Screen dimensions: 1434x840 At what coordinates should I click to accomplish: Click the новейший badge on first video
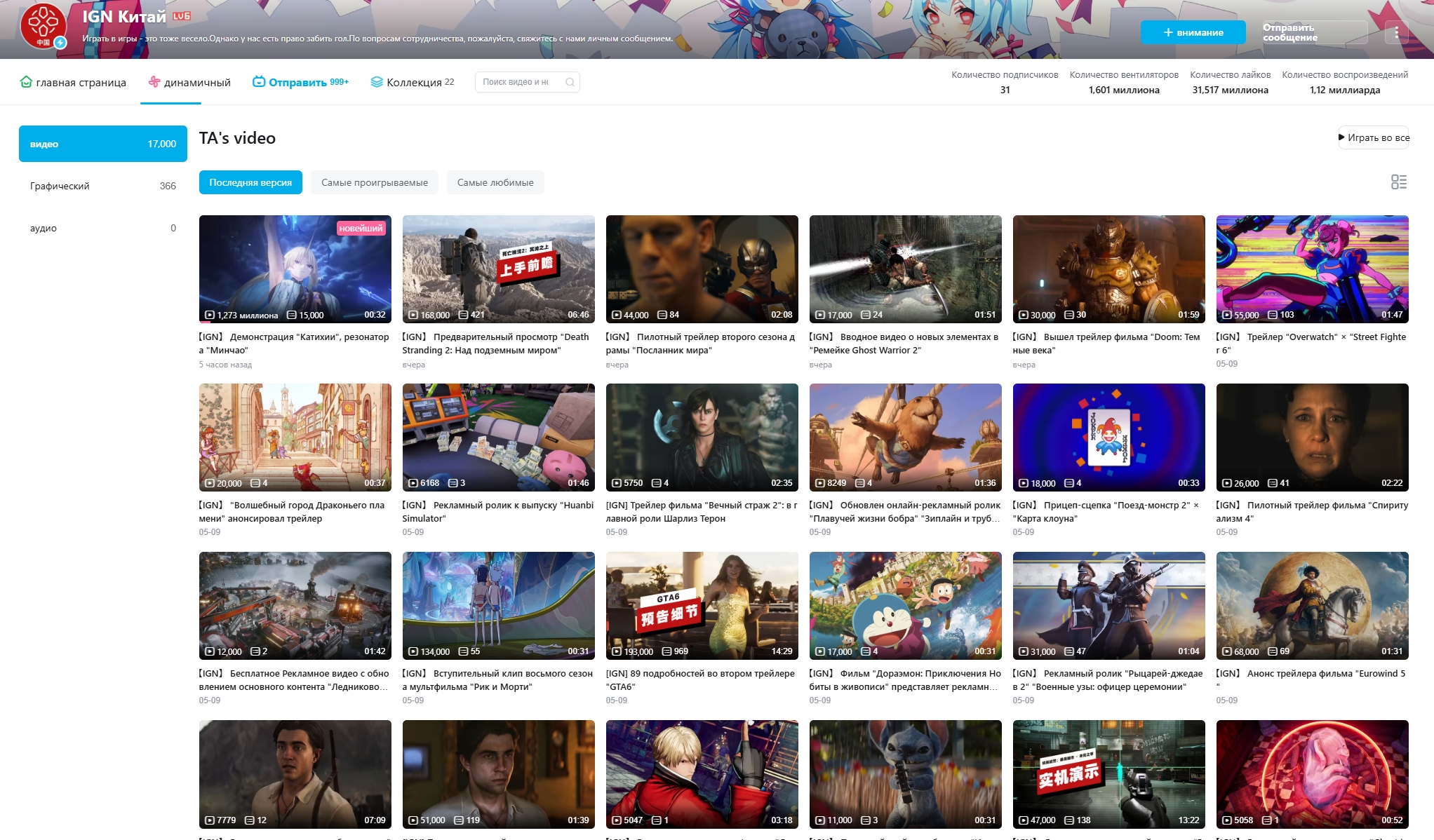coord(361,228)
